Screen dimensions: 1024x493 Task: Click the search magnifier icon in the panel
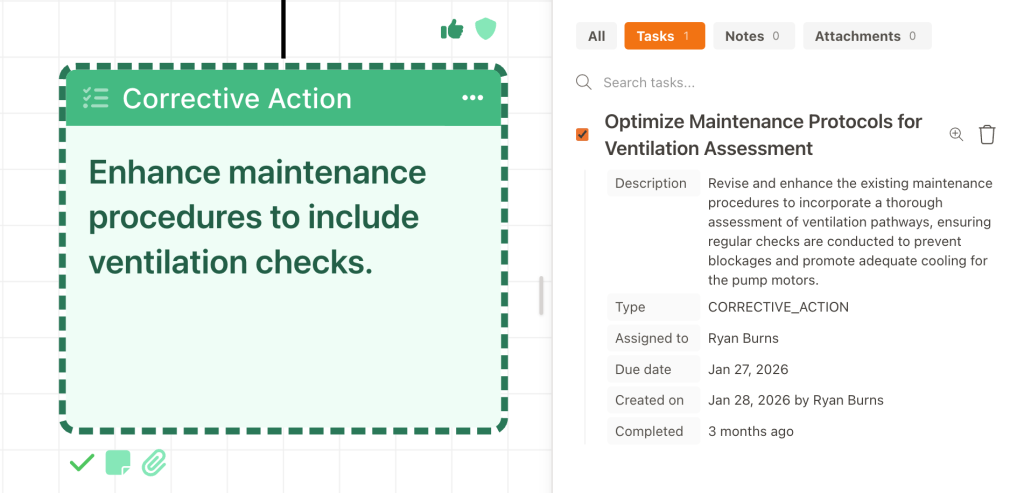pyautogui.click(x=584, y=82)
